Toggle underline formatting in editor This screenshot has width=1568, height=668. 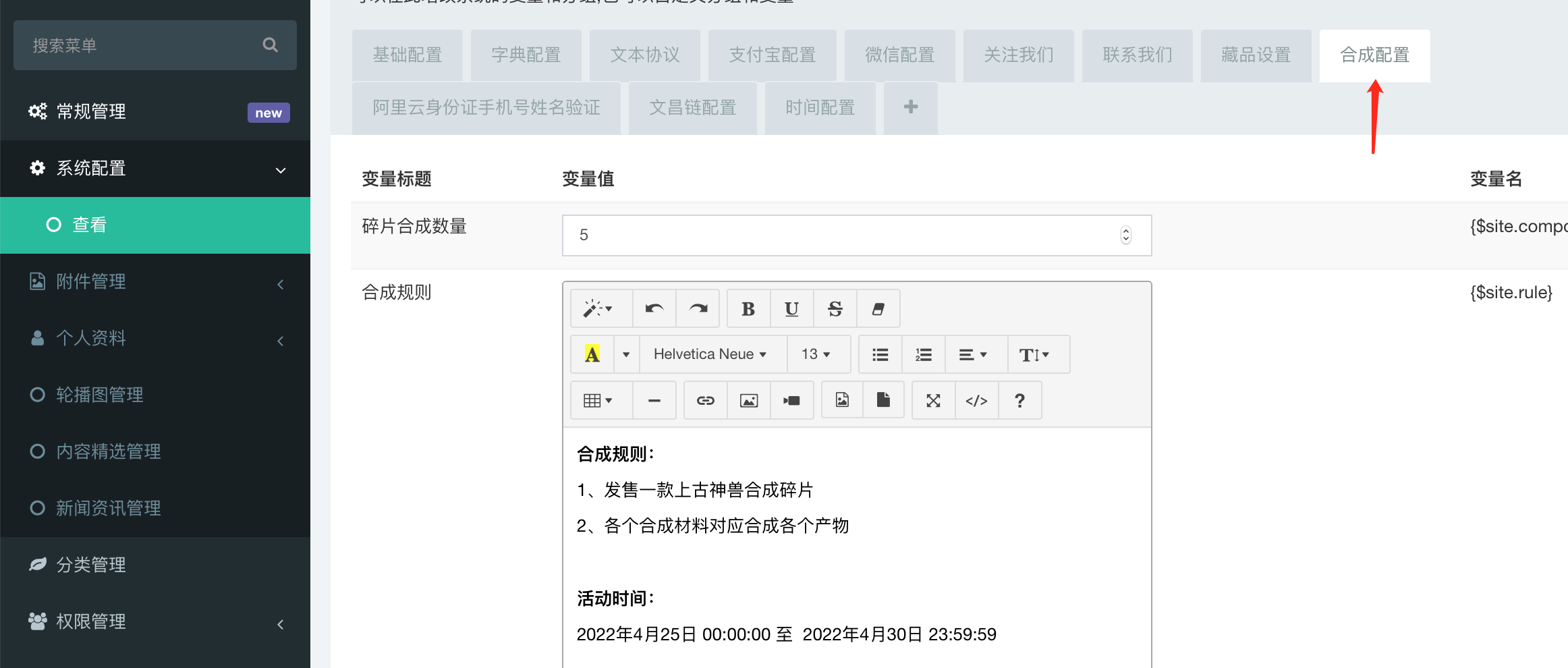click(x=791, y=309)
